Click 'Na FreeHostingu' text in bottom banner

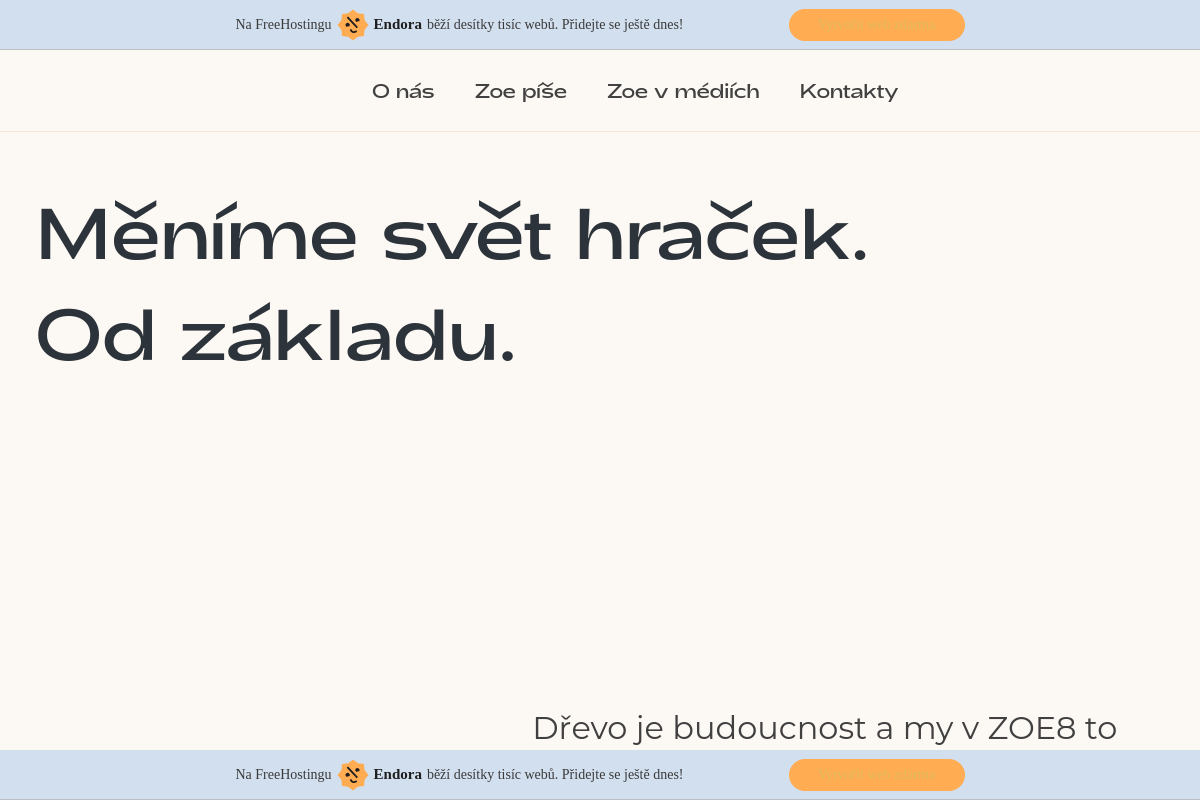[x=283, y=775]
